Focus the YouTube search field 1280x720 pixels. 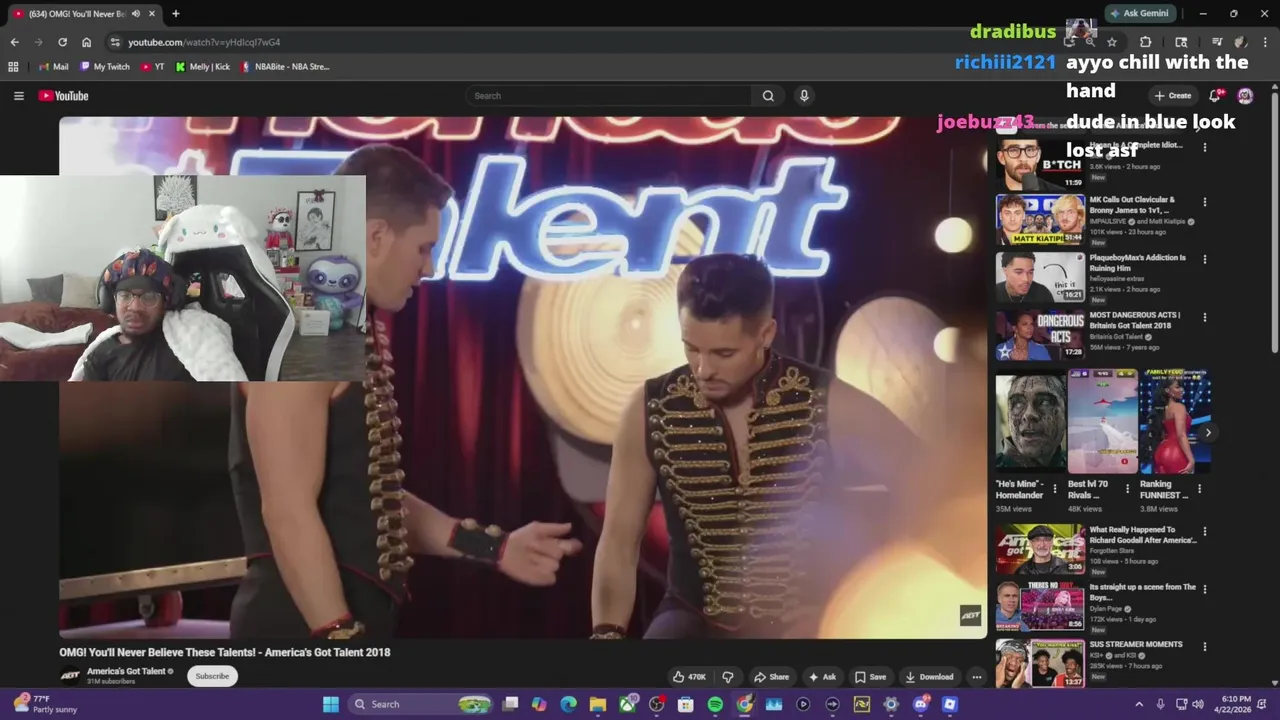pos(610,96)
